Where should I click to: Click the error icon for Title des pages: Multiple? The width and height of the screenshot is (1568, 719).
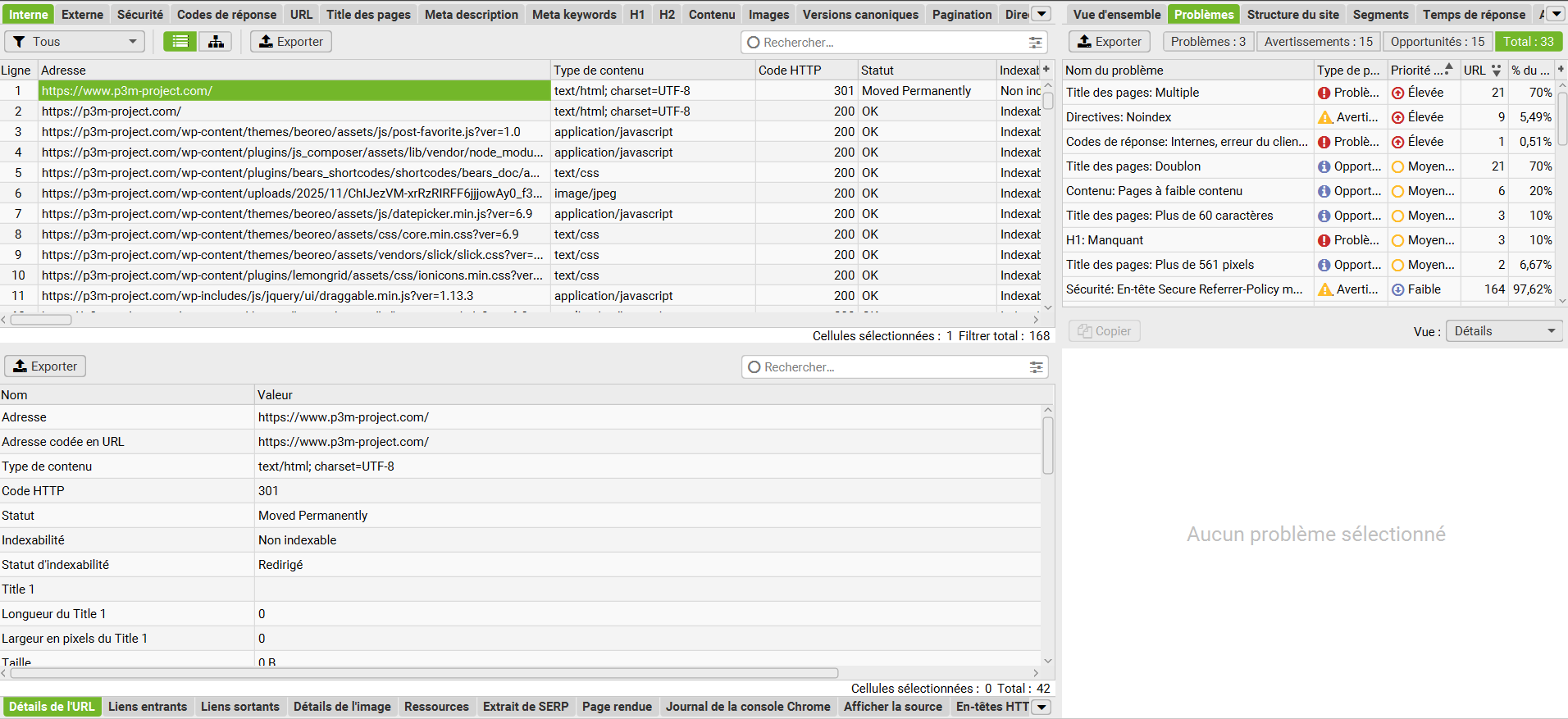1324,93
